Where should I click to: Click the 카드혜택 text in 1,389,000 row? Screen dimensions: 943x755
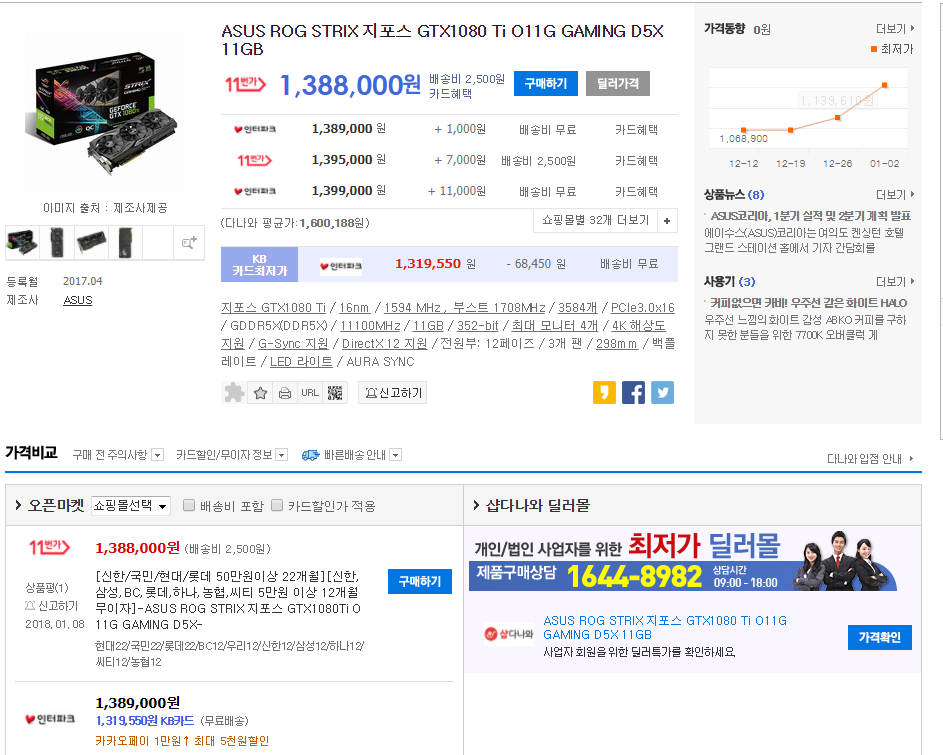point(636,130)
